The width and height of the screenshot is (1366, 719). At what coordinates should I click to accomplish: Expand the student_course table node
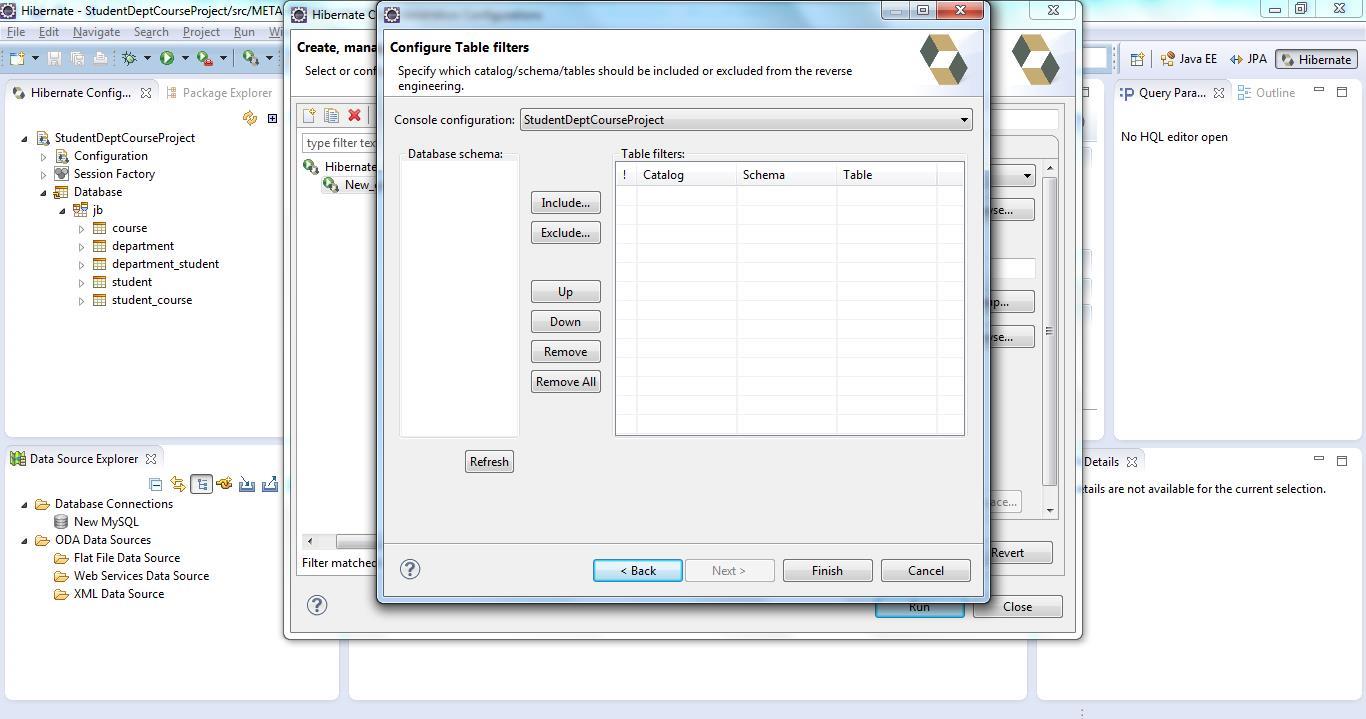click(x=81, y=300)
